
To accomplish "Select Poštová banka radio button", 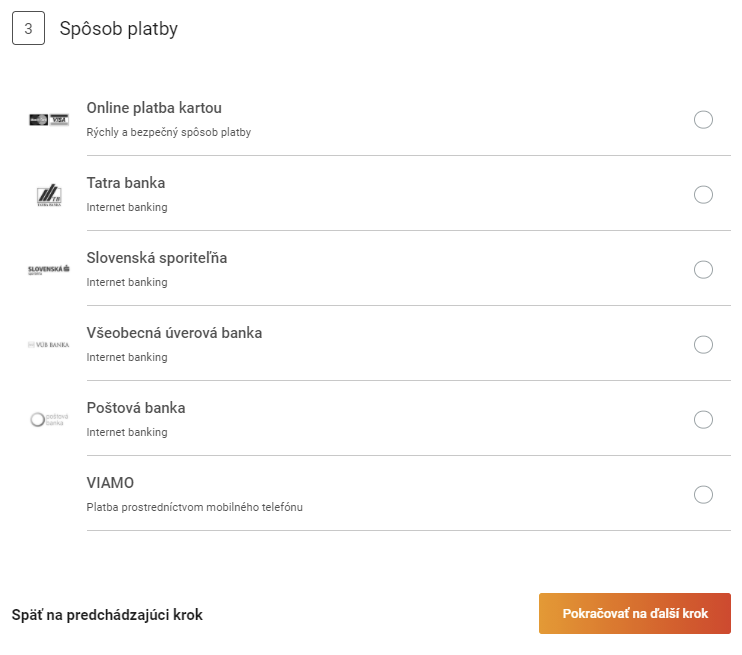I will point(703,419).
